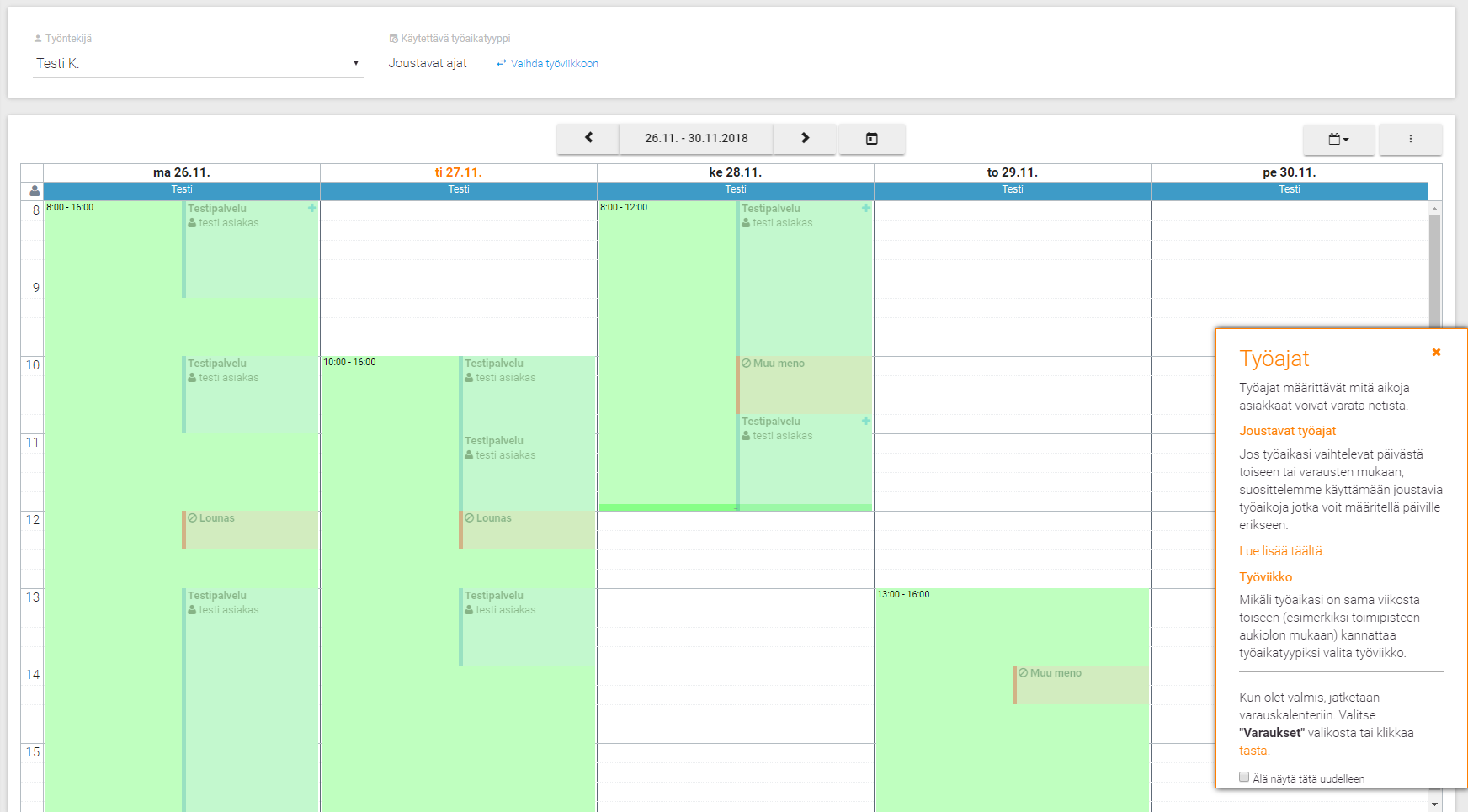Select Monday Lounas break block
The width and height of the screenshot is (1468, 812).
click(x=250, y=530)
